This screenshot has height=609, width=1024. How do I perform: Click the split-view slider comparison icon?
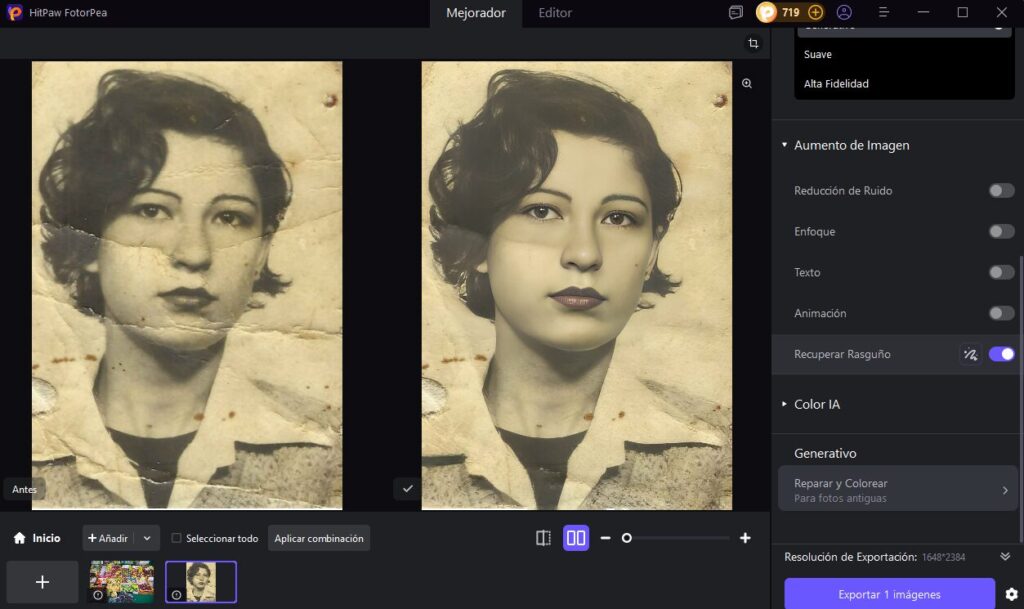[x=543, y=538]
